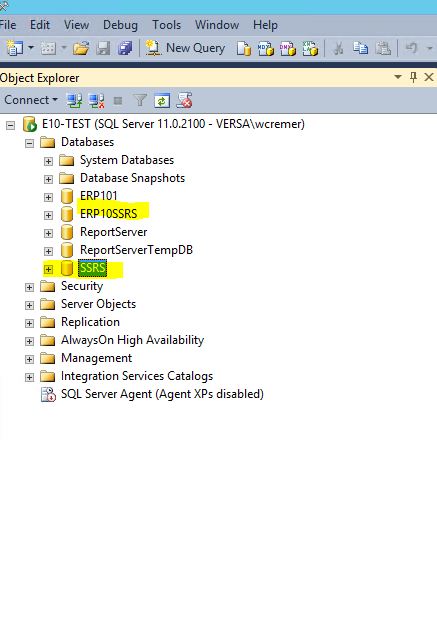Select the ReportServer database
The image size is (437, 625).
pyautogui.click(x=113, y=232)
